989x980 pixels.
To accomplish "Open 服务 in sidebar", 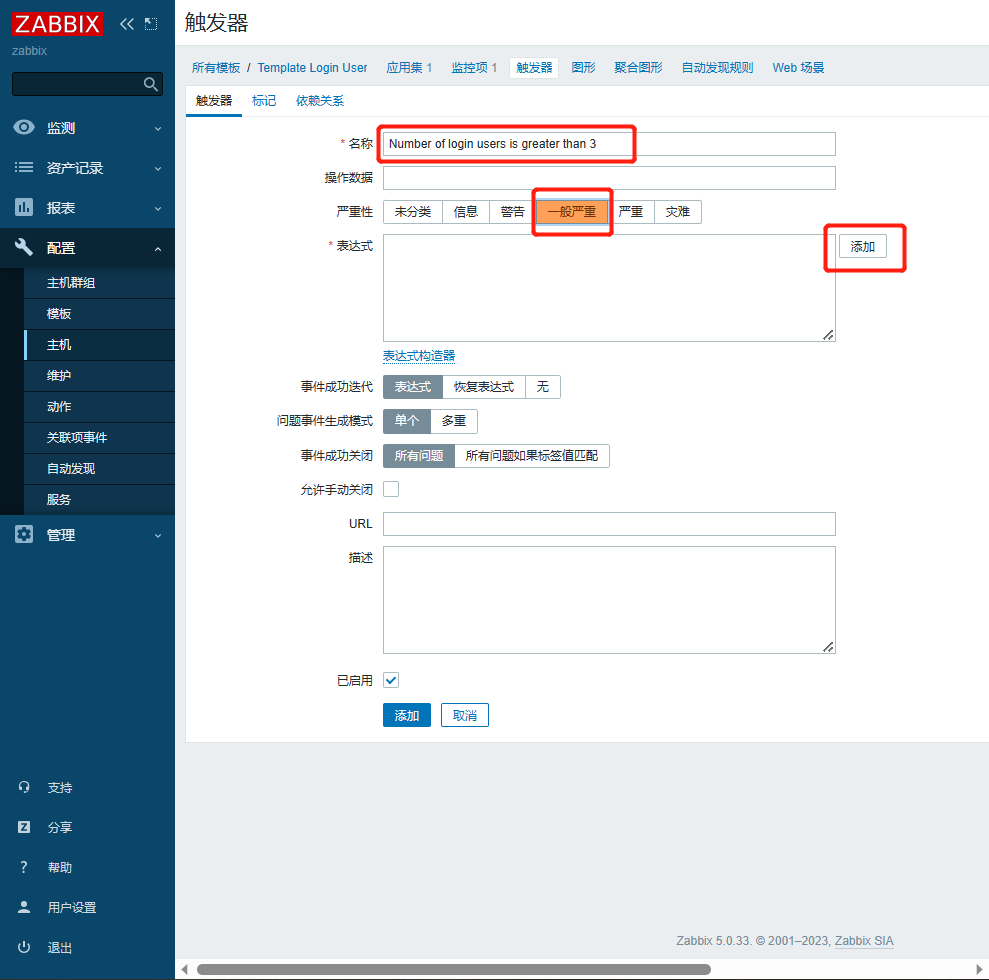I will 99,499.
